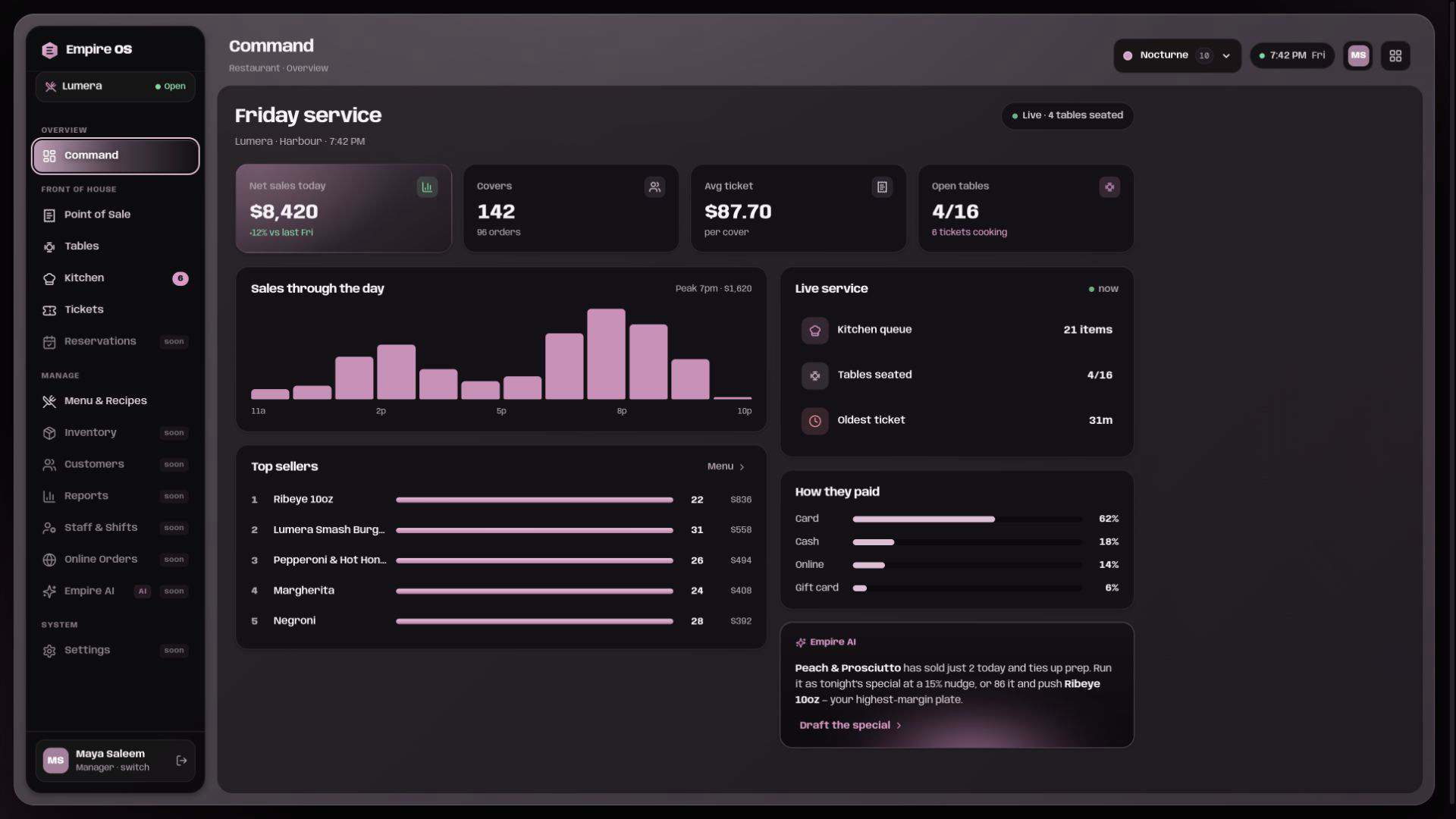Click the Avg ticket receipt icon
Viewport: 1456px width, 819px height.
pos(882,187)
